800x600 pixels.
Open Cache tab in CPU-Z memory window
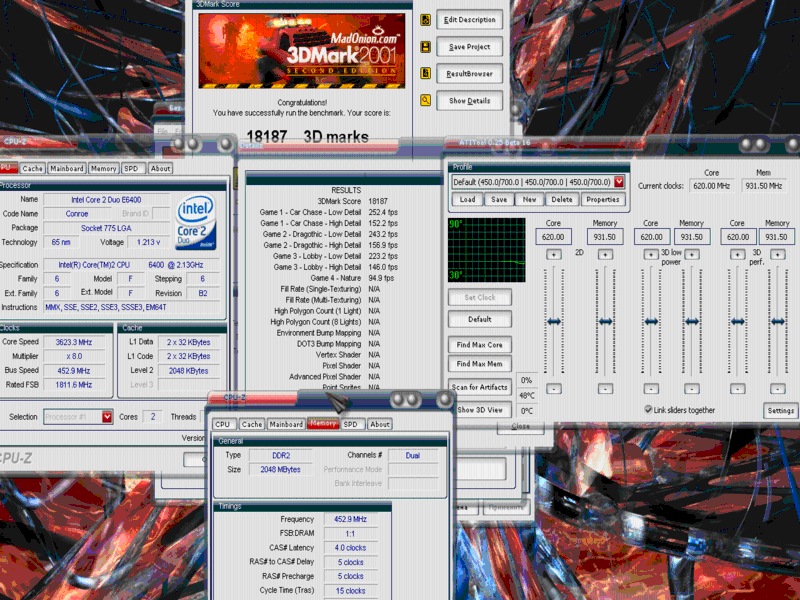point(252,424)
